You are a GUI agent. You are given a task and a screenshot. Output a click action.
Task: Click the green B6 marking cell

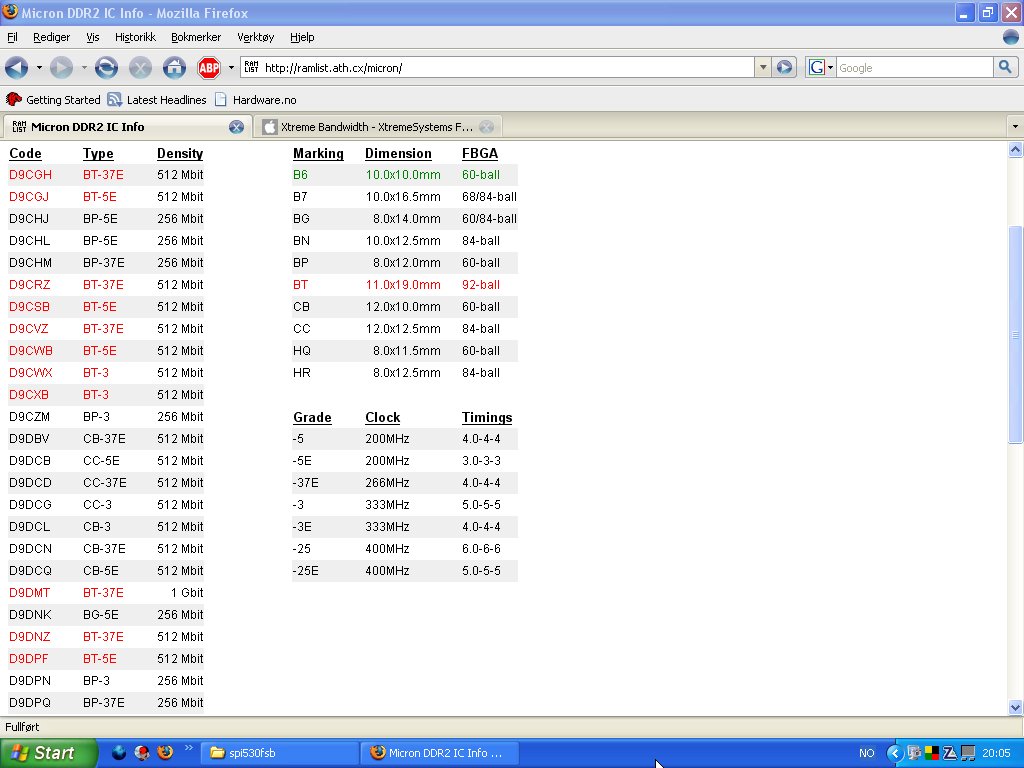coord(300,175)
